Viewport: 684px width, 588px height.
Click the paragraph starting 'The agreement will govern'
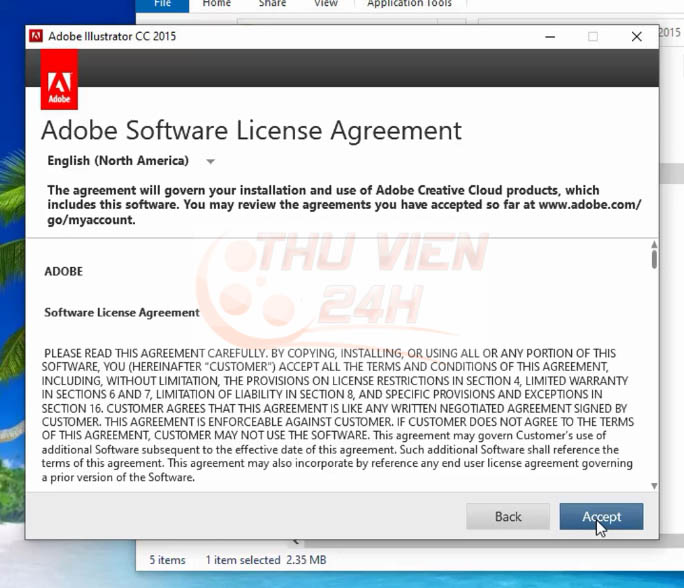(x=344, y=205)
